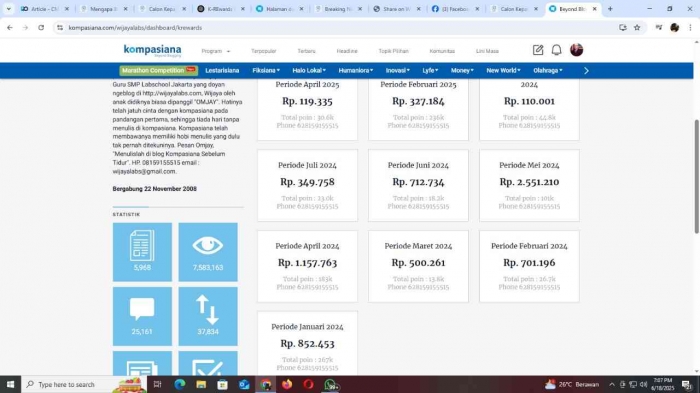Click the Periode Mei 2024 reward card
The width and height of the screenshot is (700, 393).
pyautogui.click(x=529, y=185)
